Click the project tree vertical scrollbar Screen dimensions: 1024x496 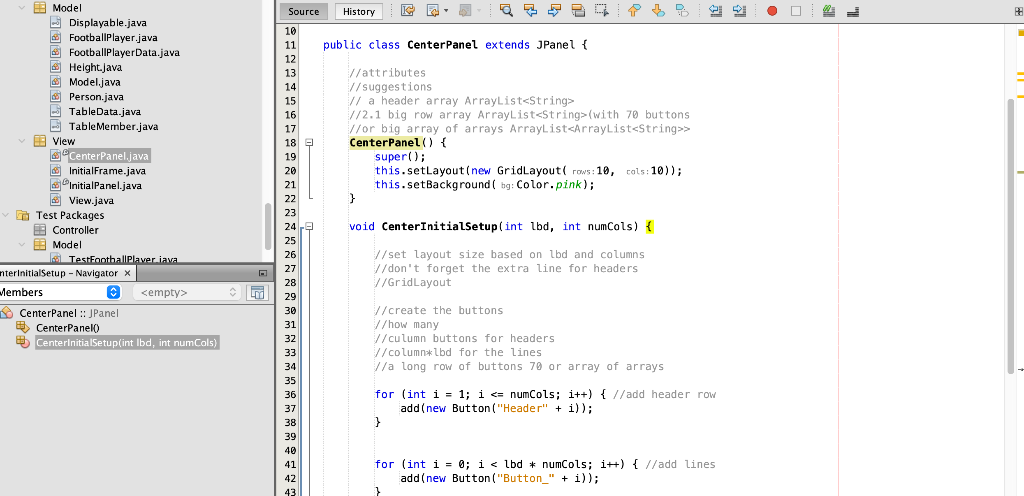267,226
